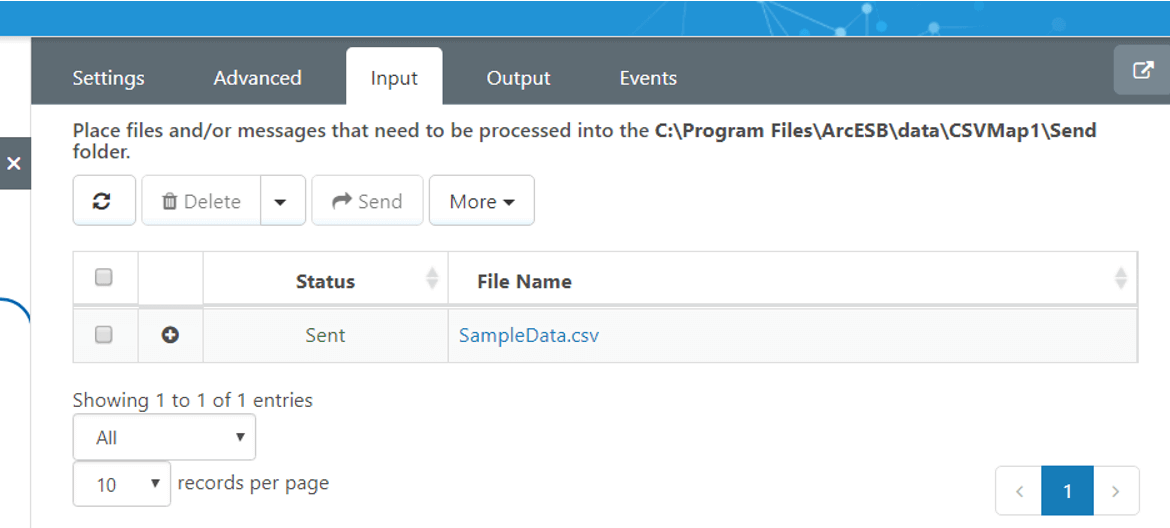Change the records per page dropdown
Image resolution: width=1170 pixels, height=528 pixels.
pos(121,484)
